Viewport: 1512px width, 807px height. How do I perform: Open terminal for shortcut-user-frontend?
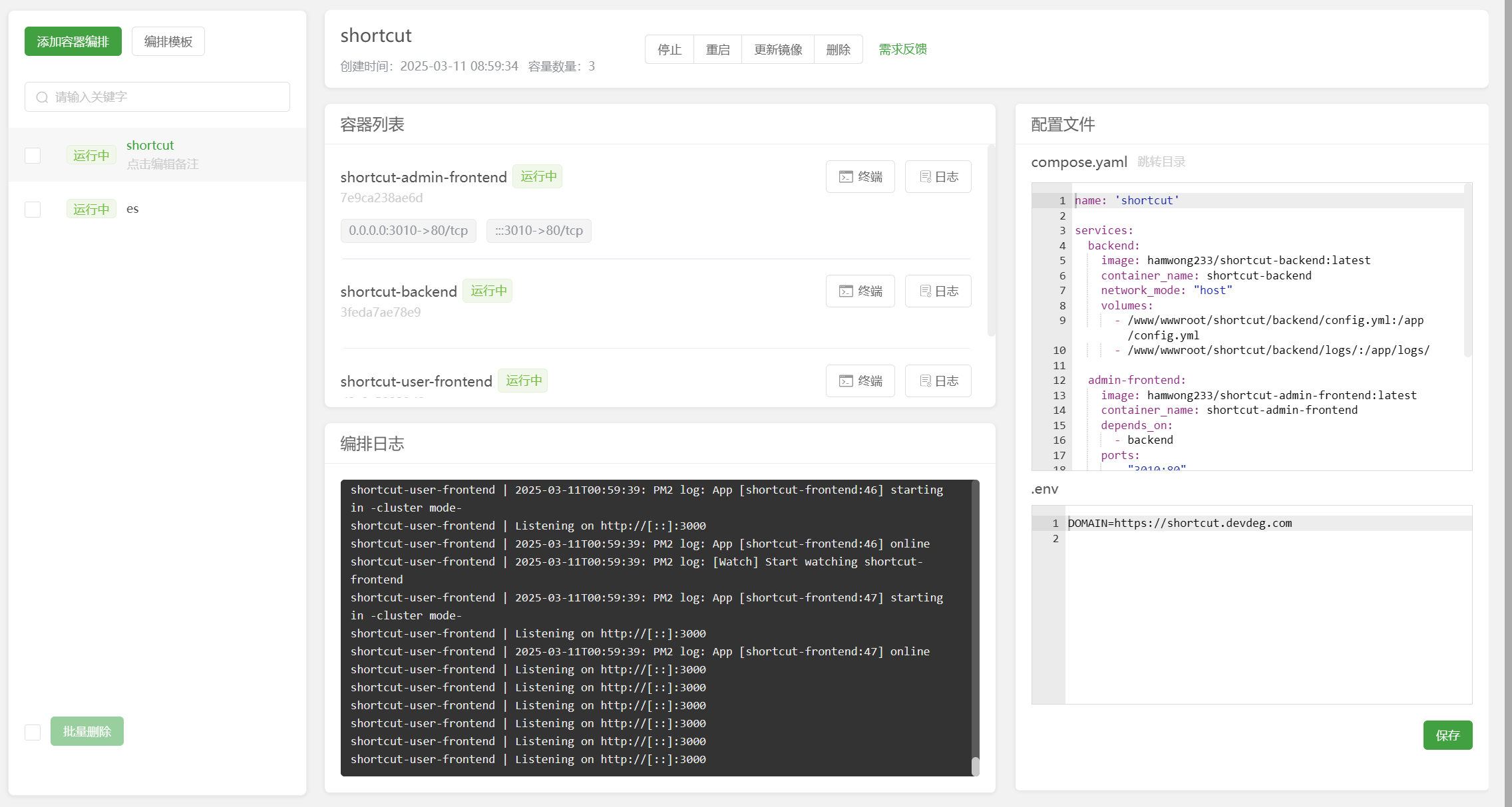[860, 381]
